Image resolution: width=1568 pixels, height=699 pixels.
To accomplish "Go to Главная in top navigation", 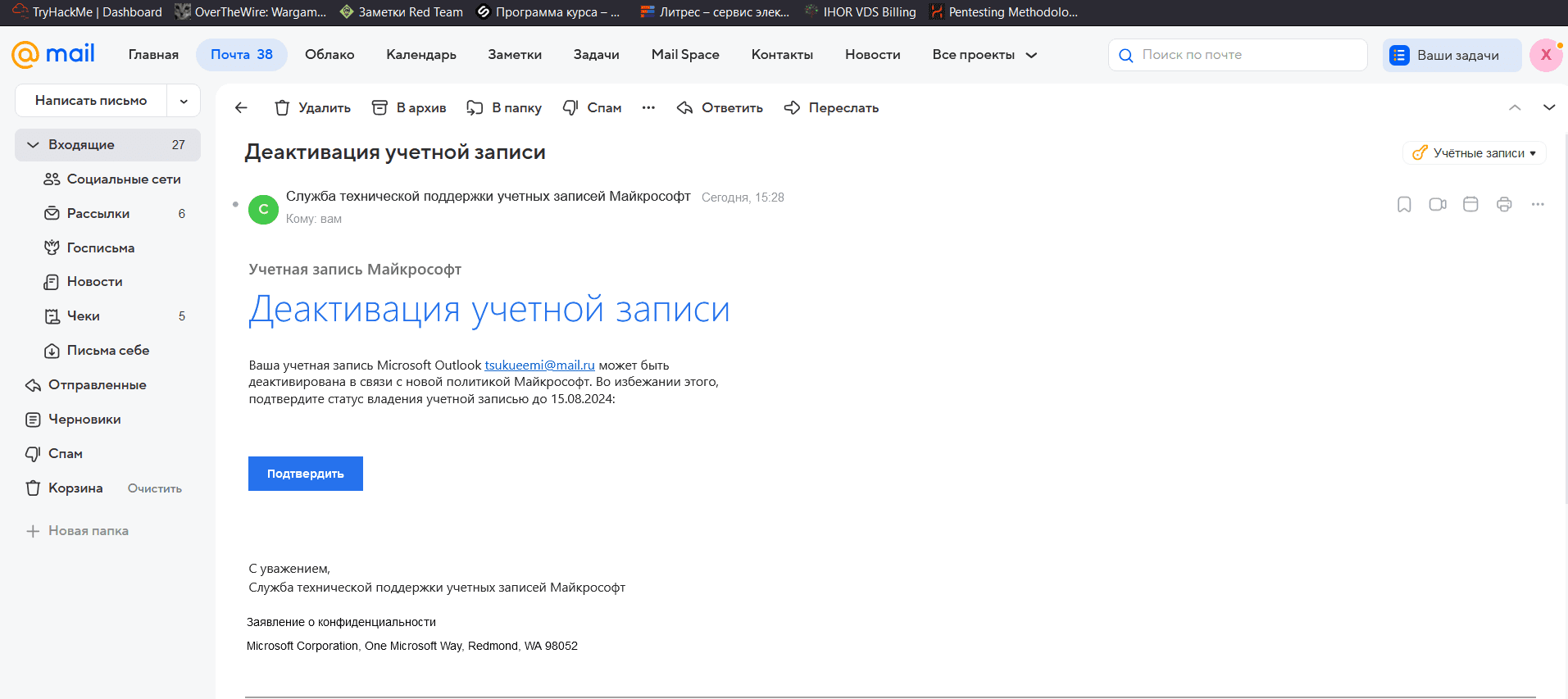I will [153, 55].
